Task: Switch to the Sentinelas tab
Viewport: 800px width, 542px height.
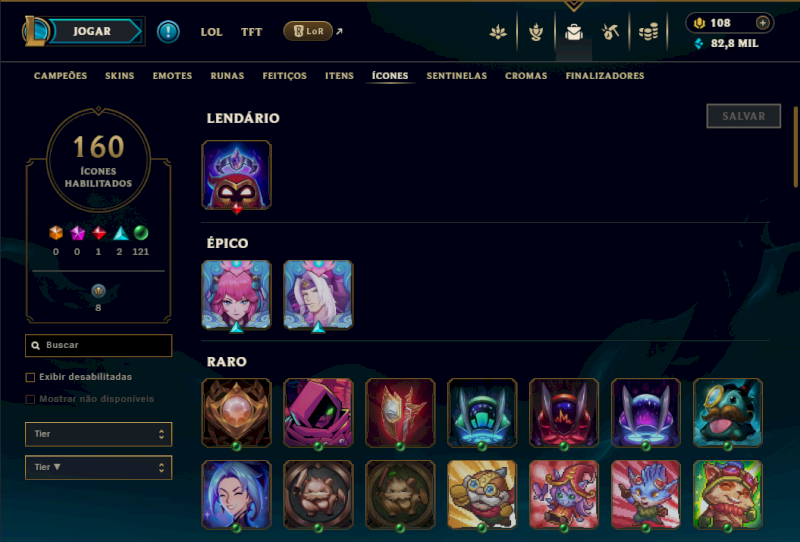Action: (457, 76)
